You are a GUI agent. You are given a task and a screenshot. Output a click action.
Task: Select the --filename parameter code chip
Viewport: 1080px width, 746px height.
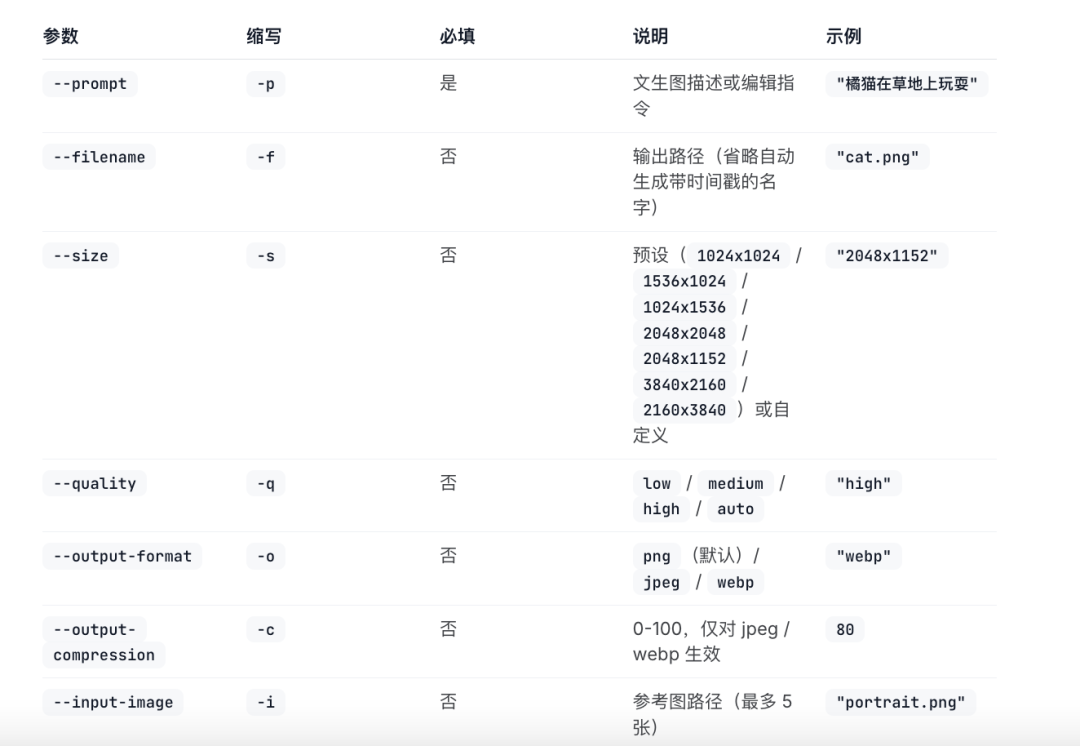coord(99,157)
